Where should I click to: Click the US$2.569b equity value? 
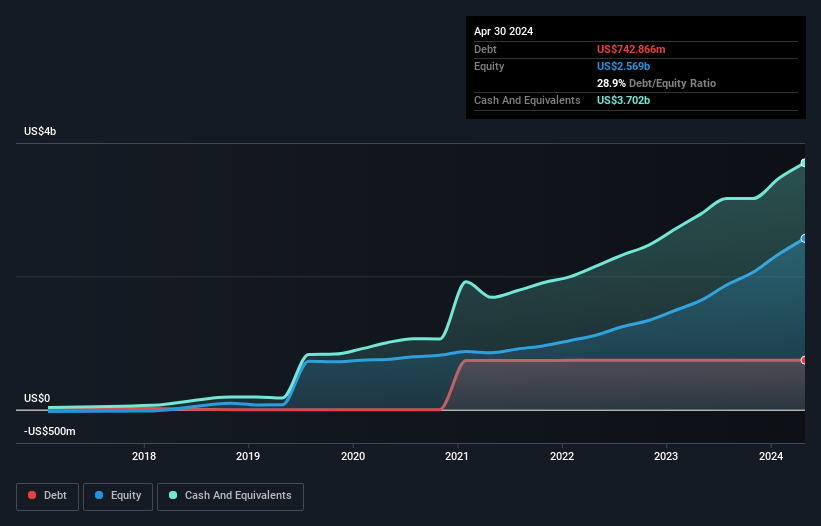pyautogui.click(x=623, y=66)
